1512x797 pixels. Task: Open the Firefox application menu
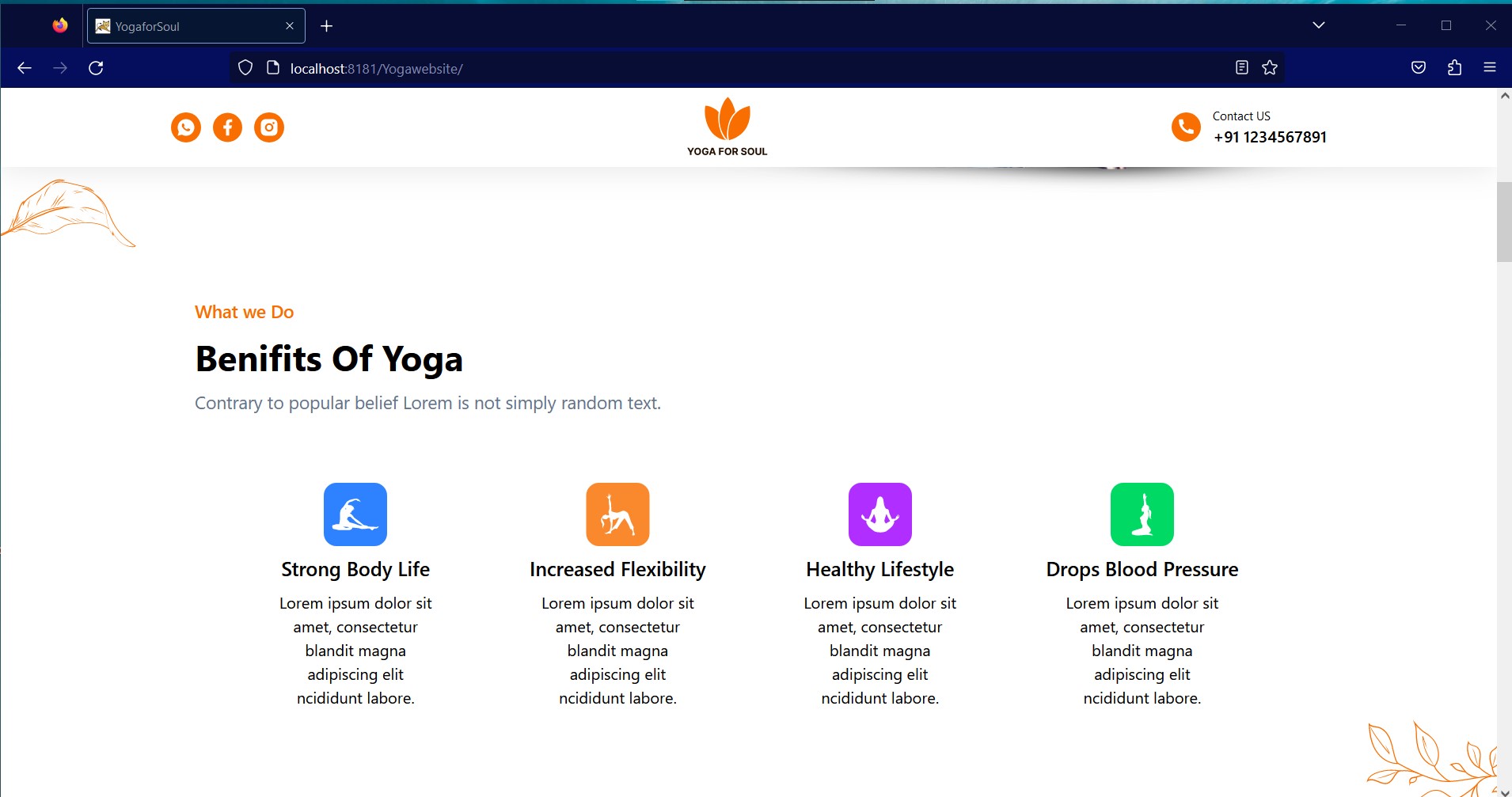tap(1490, 68)
